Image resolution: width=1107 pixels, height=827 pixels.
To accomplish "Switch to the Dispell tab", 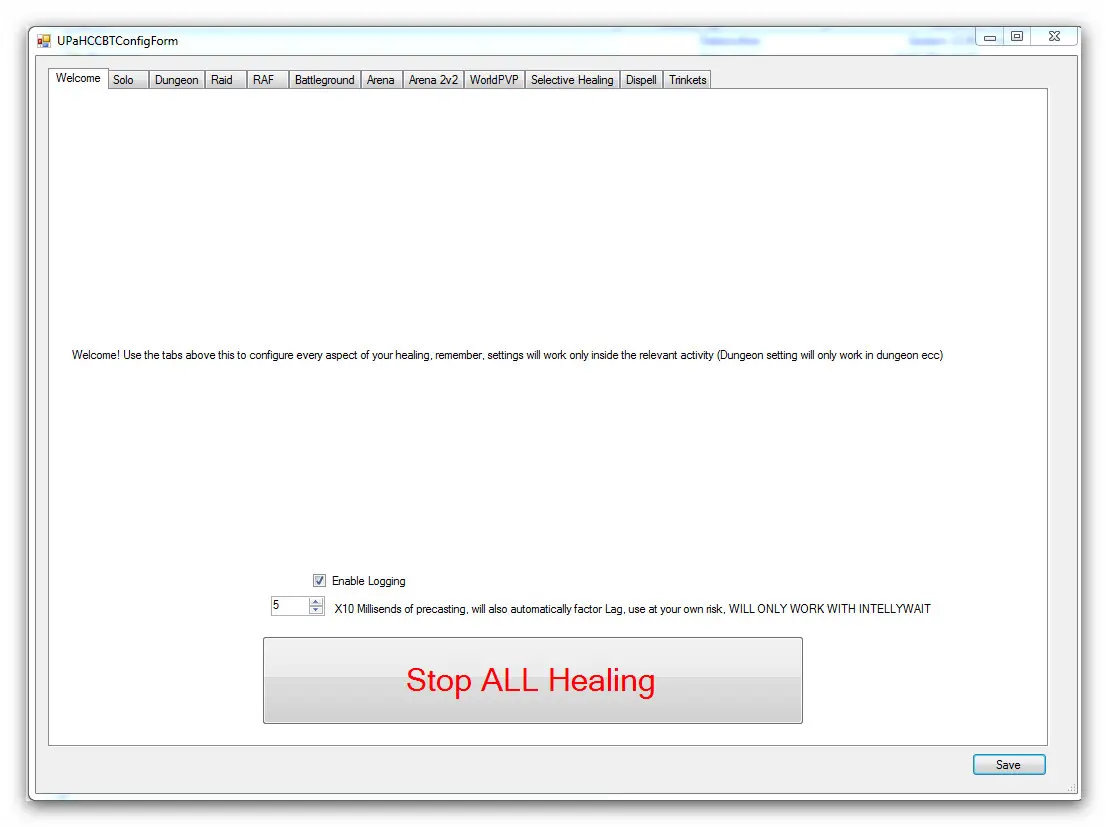I will 641,80.
